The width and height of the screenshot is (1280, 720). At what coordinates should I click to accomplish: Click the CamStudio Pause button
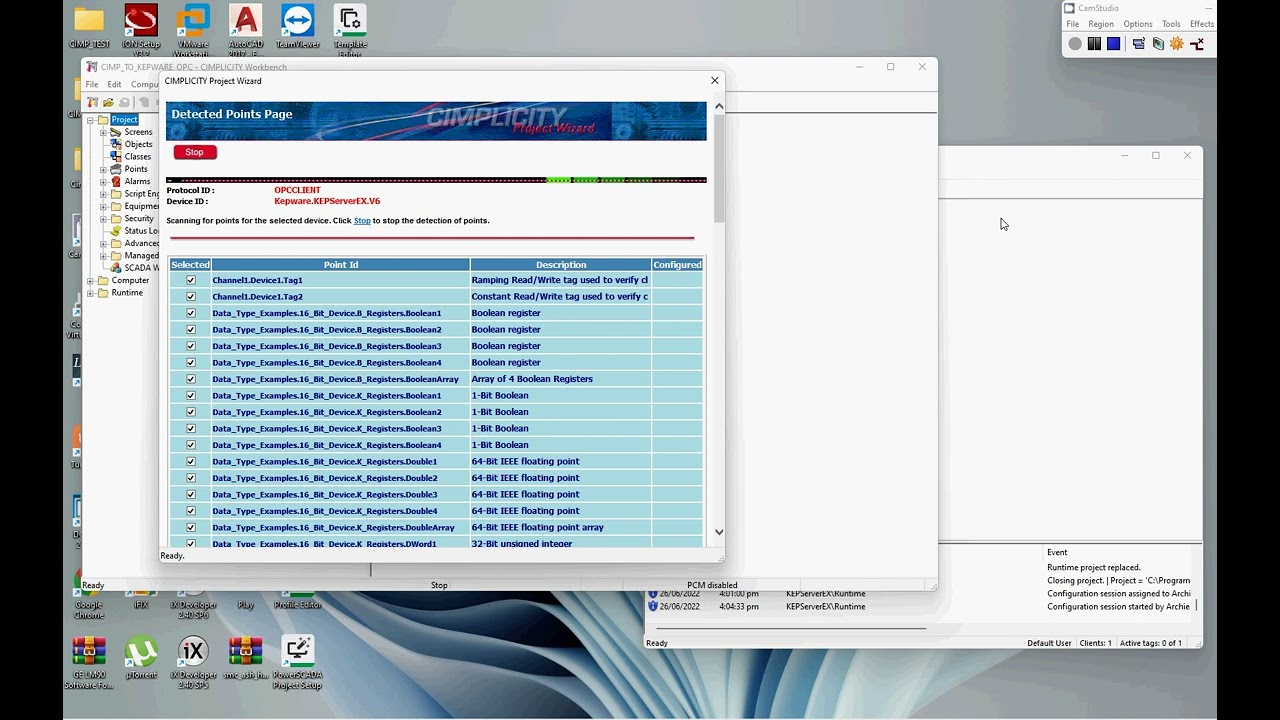pos(1094,44)
